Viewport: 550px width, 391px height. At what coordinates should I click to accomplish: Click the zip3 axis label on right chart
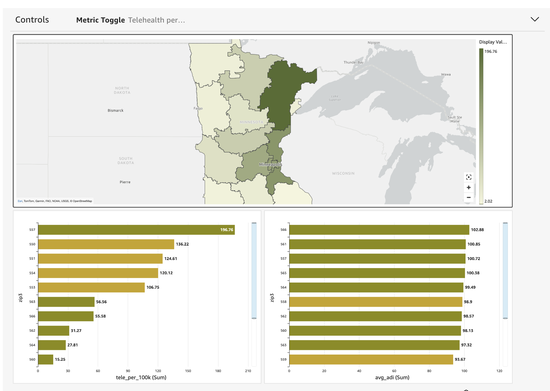tap(272, 297)
